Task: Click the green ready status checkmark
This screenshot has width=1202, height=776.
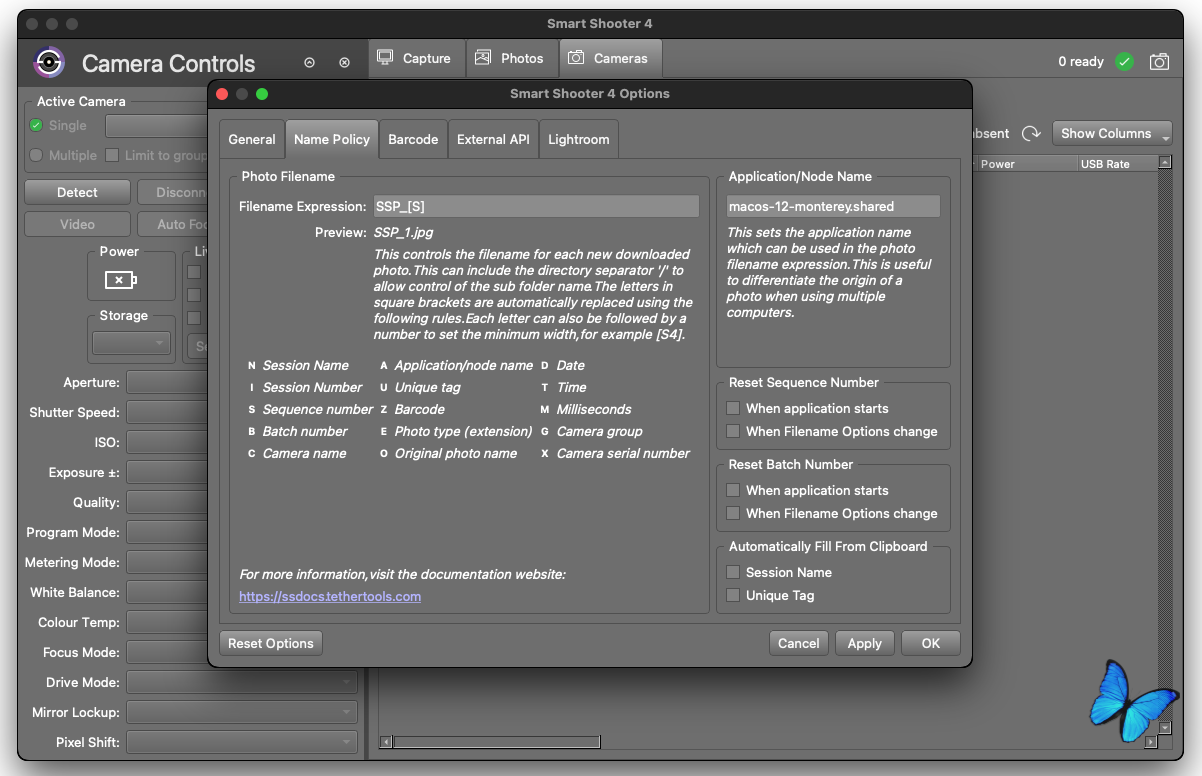Action: coord(1125,62)
